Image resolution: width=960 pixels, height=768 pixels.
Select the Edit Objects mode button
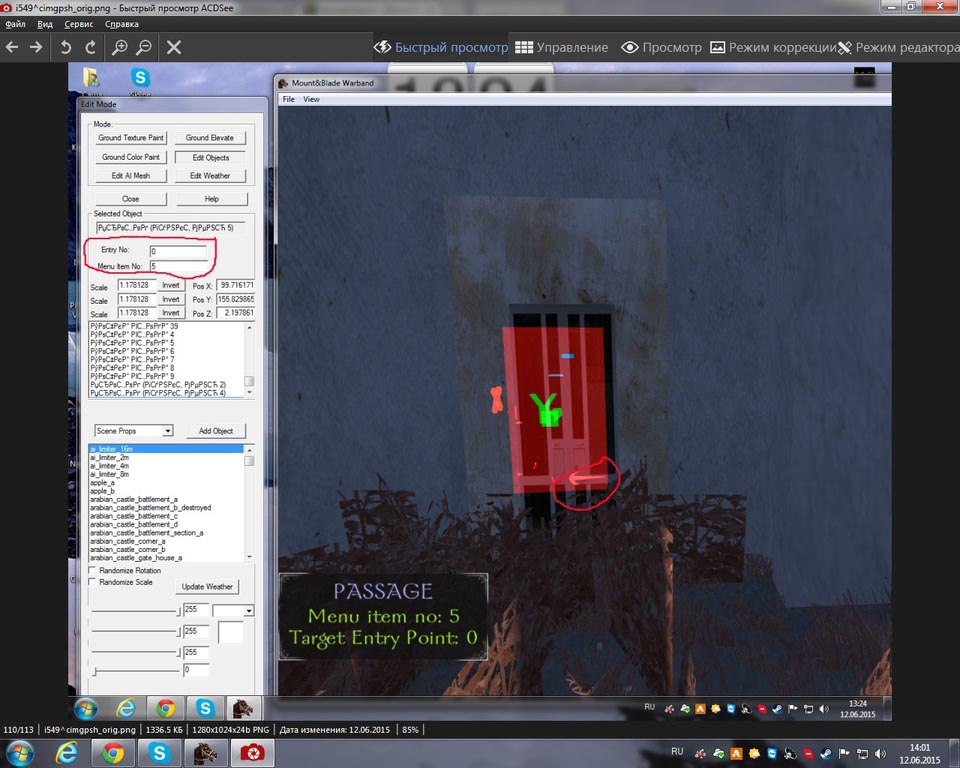(208, 157)
